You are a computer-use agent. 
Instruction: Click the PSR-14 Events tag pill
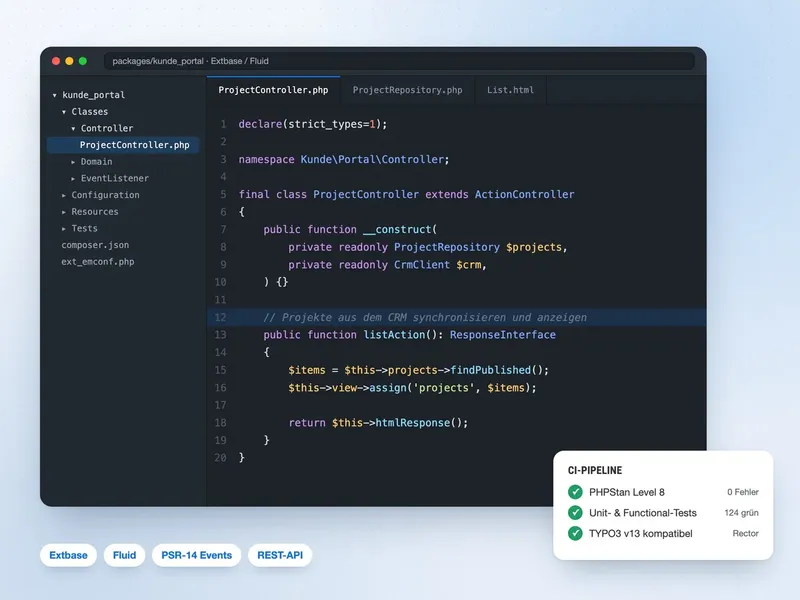(196, 555)
